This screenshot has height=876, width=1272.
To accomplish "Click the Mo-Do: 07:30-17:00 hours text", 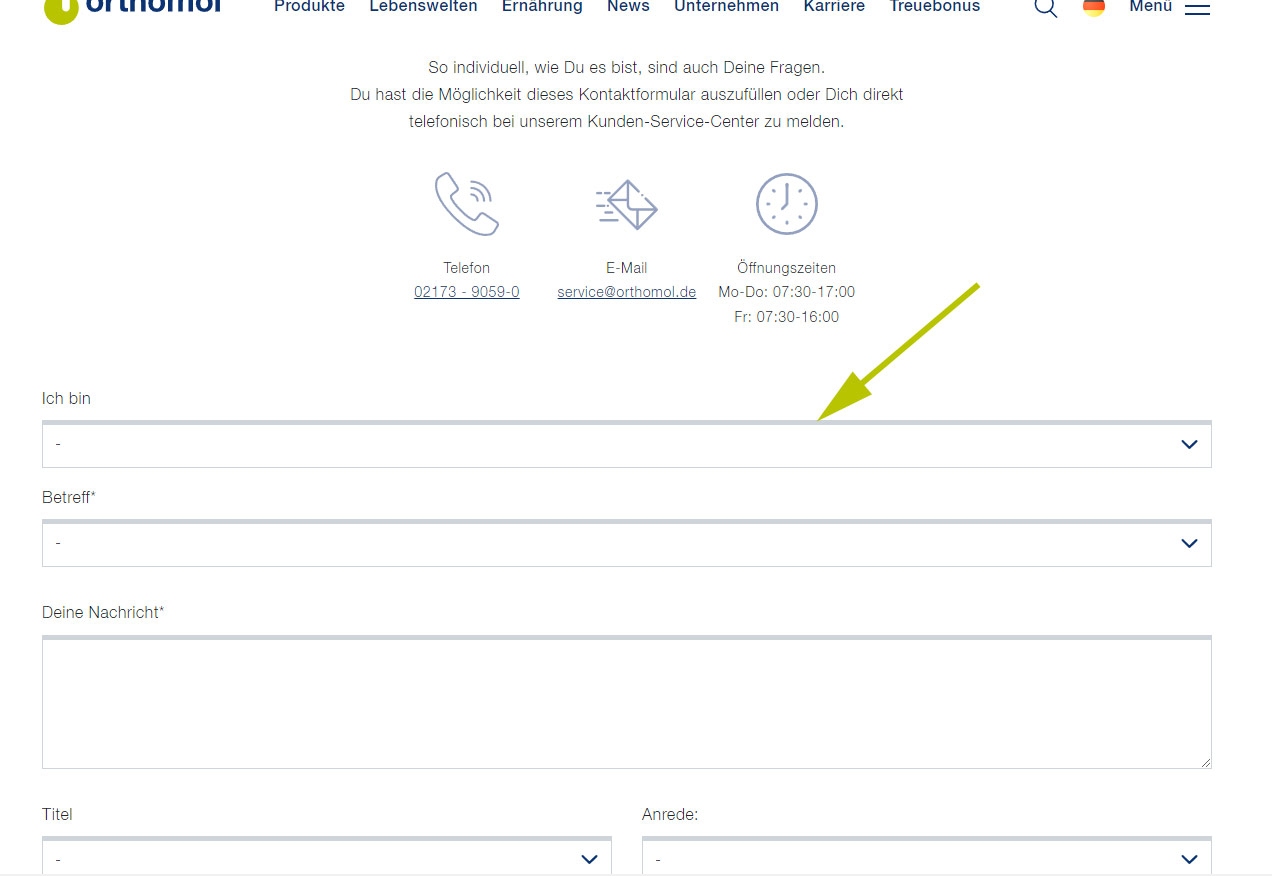I will pos(787,292).
